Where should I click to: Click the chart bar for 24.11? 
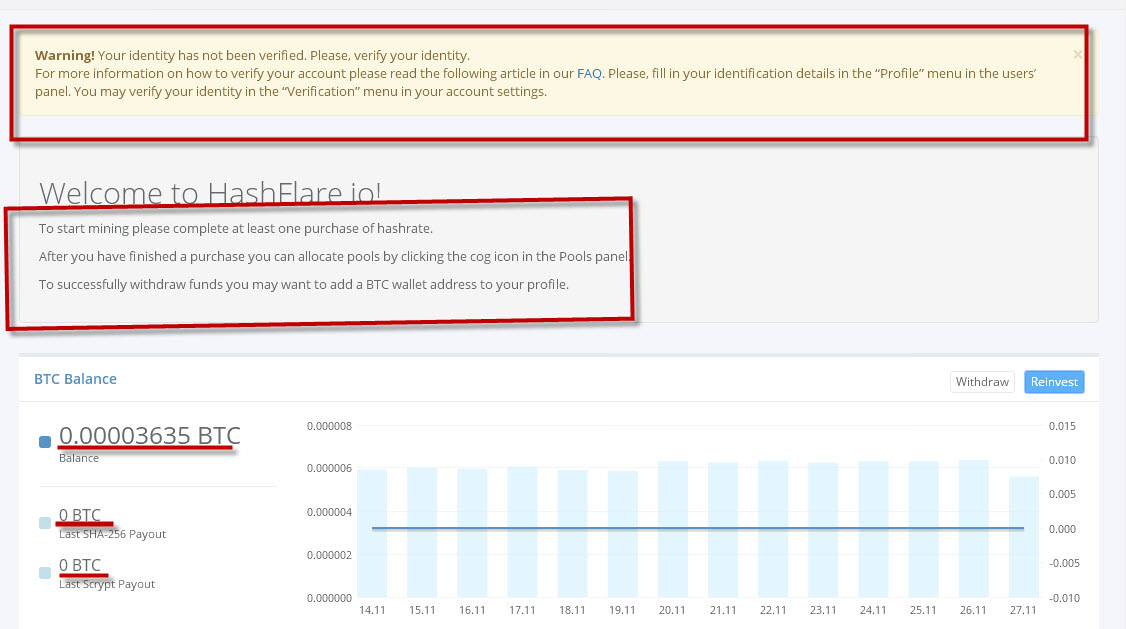[873, 529]
